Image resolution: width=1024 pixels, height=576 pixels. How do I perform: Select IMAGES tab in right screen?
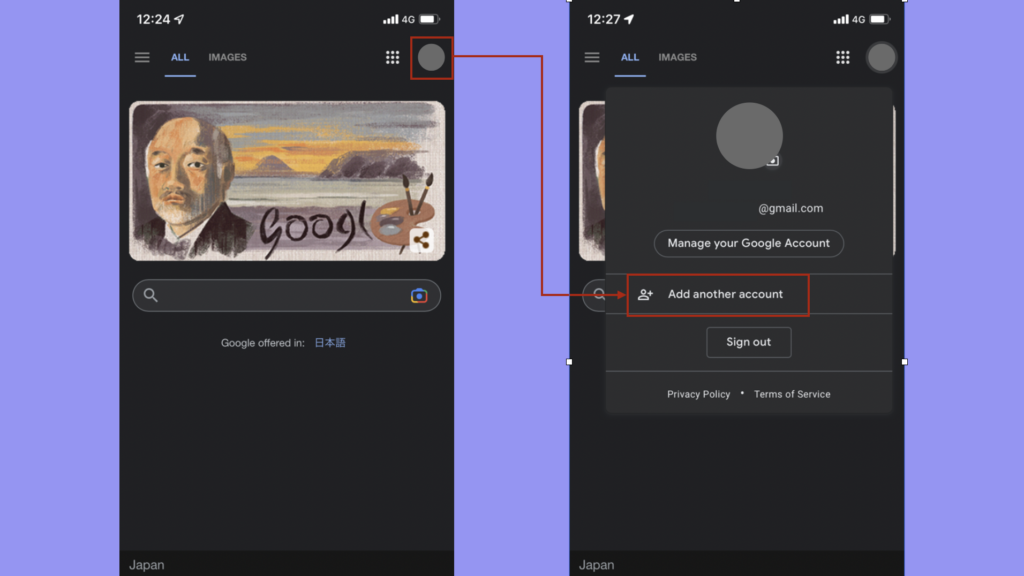coord(677,57)
